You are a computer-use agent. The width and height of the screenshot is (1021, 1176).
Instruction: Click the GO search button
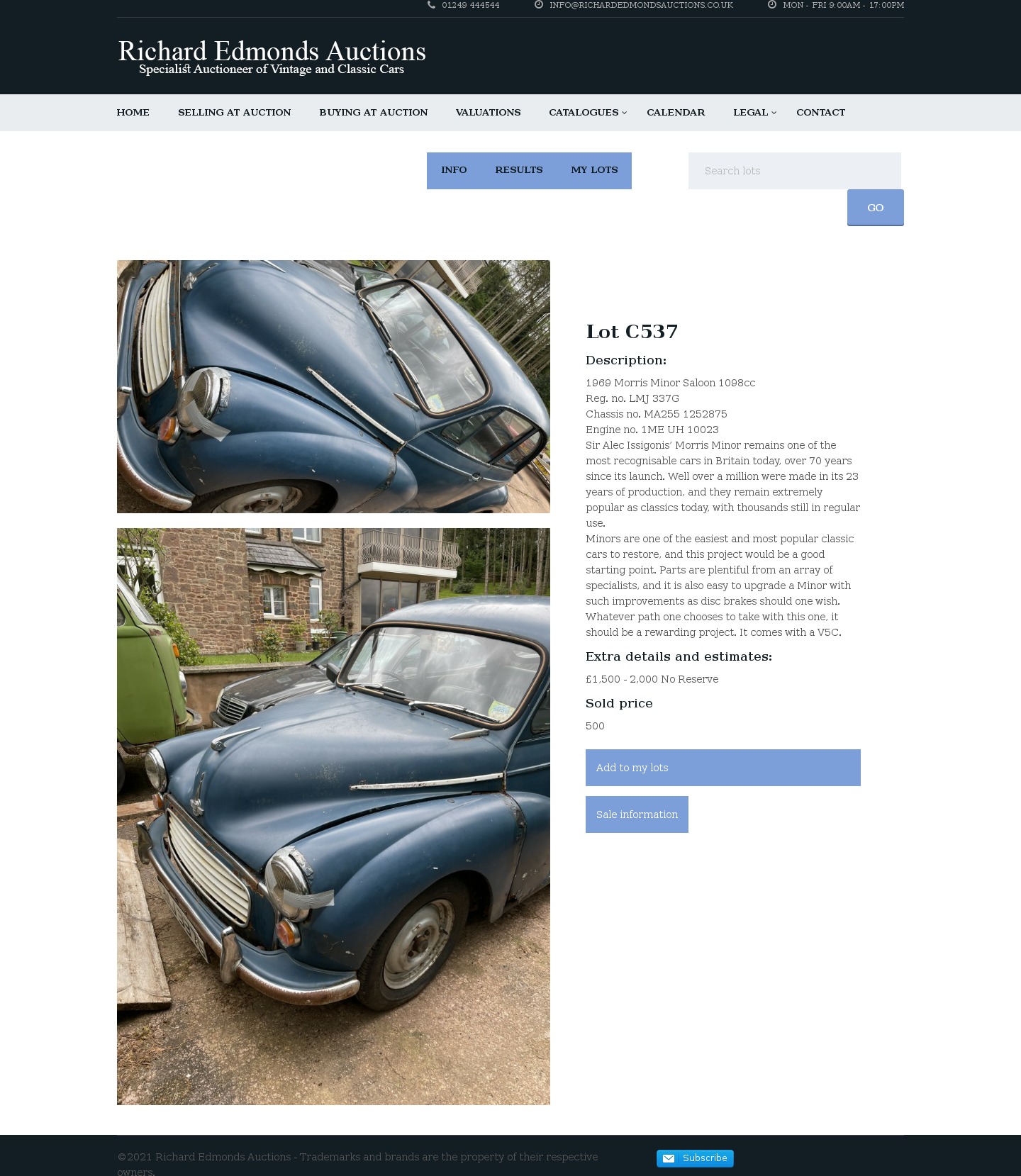click(876, 208)
